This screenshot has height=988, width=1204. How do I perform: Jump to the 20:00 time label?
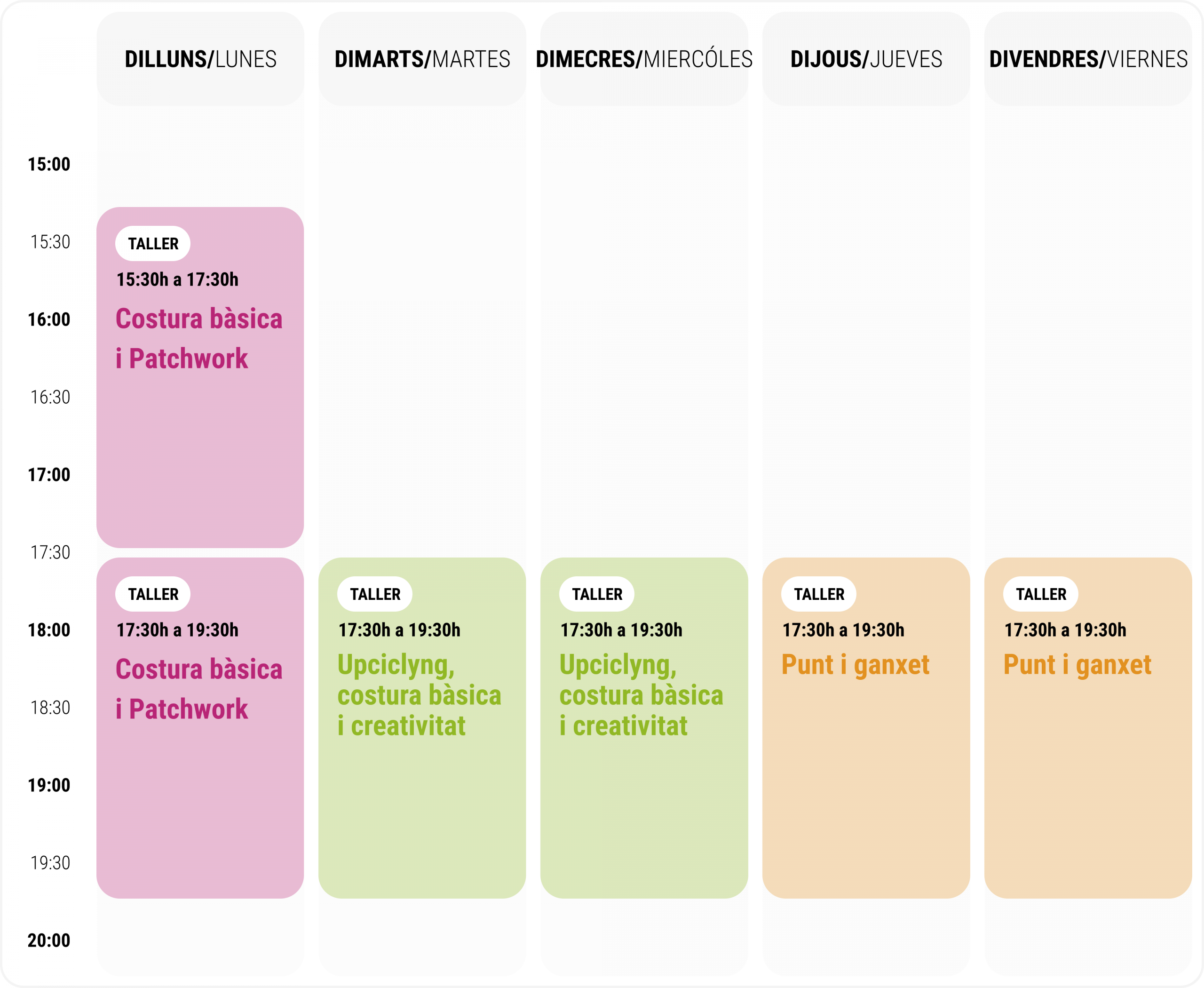(49, 940)
